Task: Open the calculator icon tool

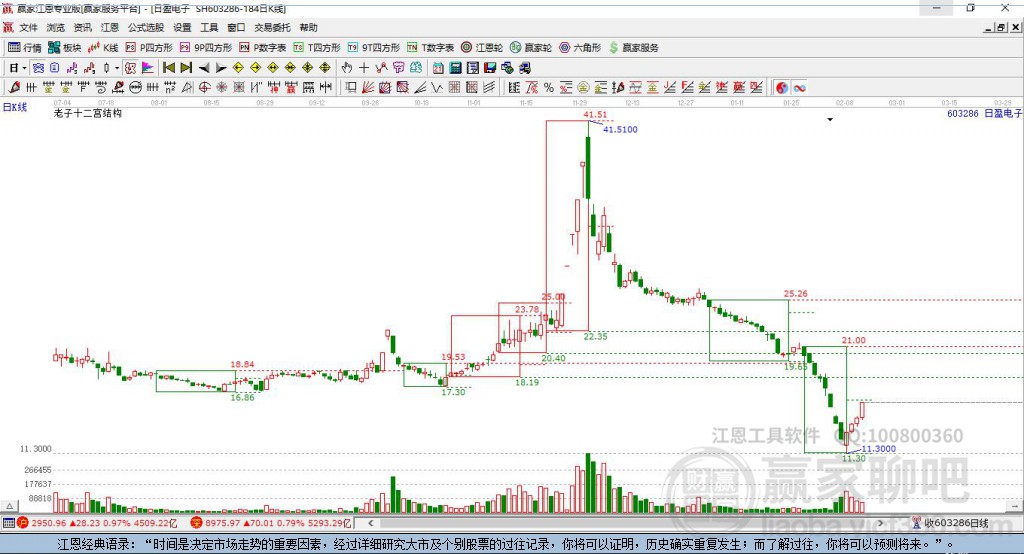Action: click(x=456, y=68)
